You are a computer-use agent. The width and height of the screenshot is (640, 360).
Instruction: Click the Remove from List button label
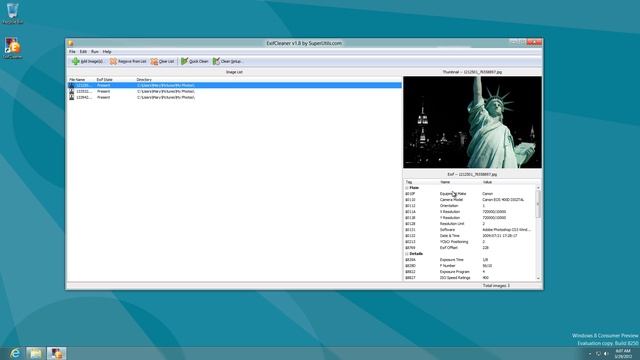(x=132, y=62)
